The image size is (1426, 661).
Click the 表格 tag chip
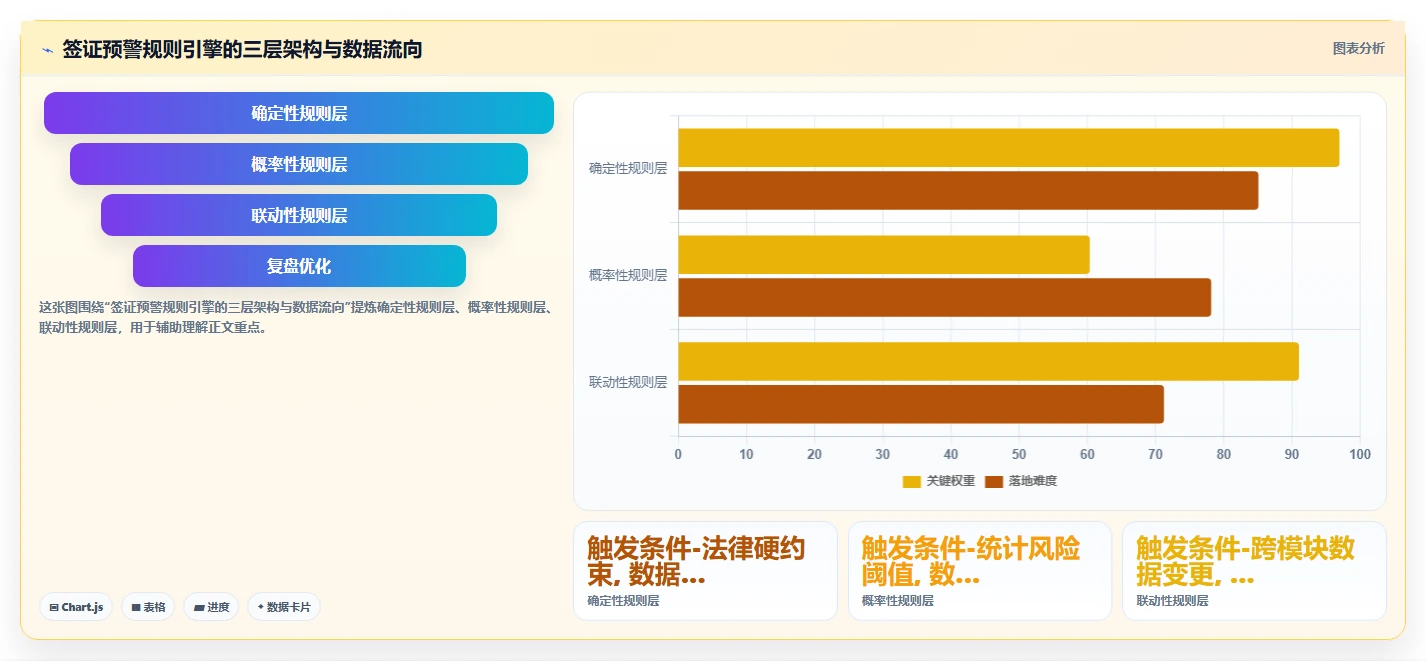tap(148, 607)
